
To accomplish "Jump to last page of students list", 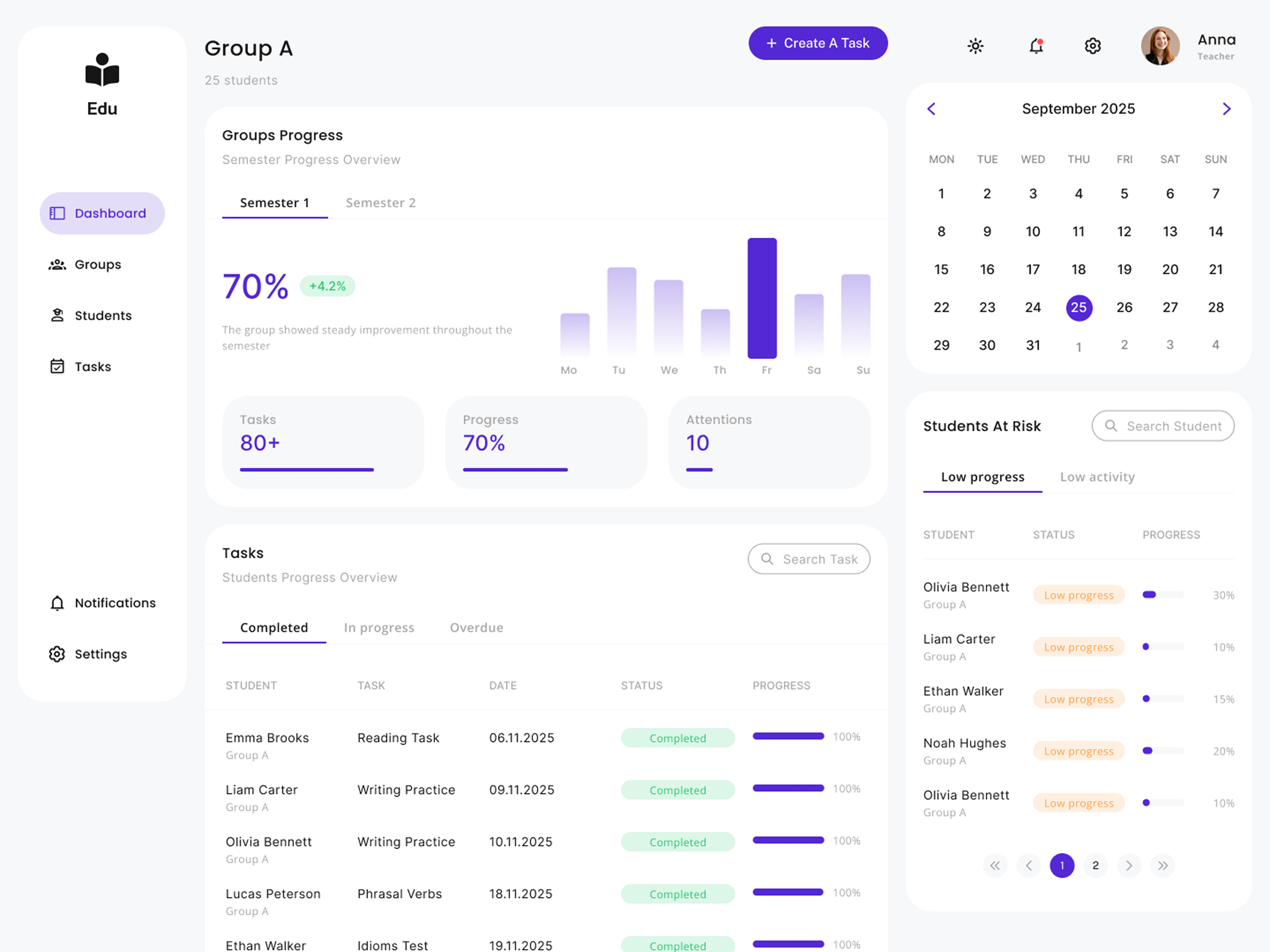I will [x=1163, y=865].
